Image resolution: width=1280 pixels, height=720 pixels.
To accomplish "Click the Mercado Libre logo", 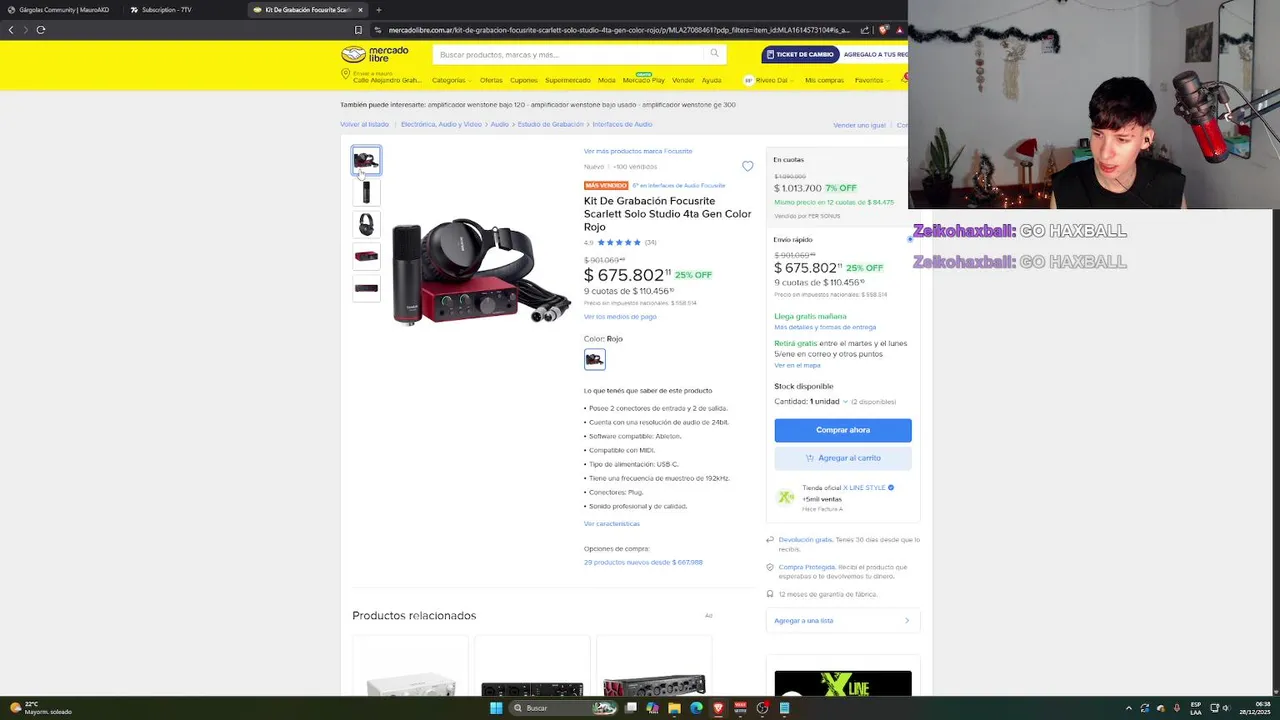I will tap(375, 54).
